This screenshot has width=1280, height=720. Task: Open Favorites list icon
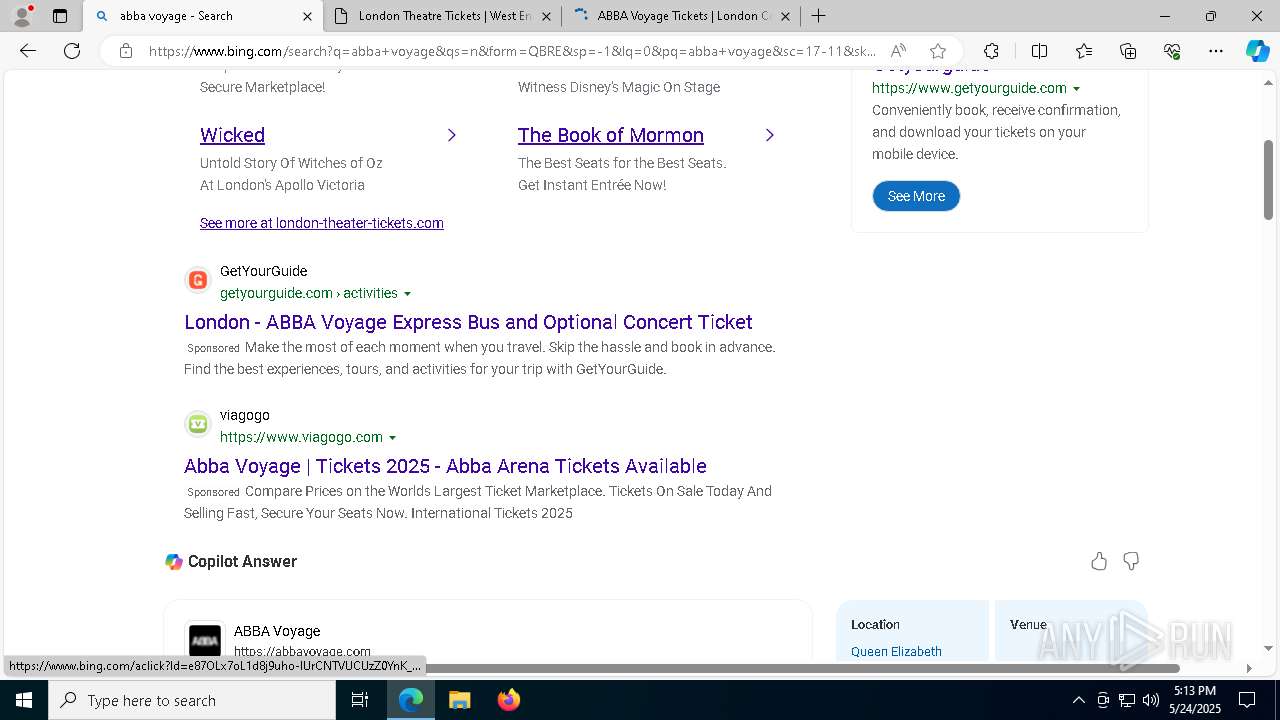[x=1084, y=51]
